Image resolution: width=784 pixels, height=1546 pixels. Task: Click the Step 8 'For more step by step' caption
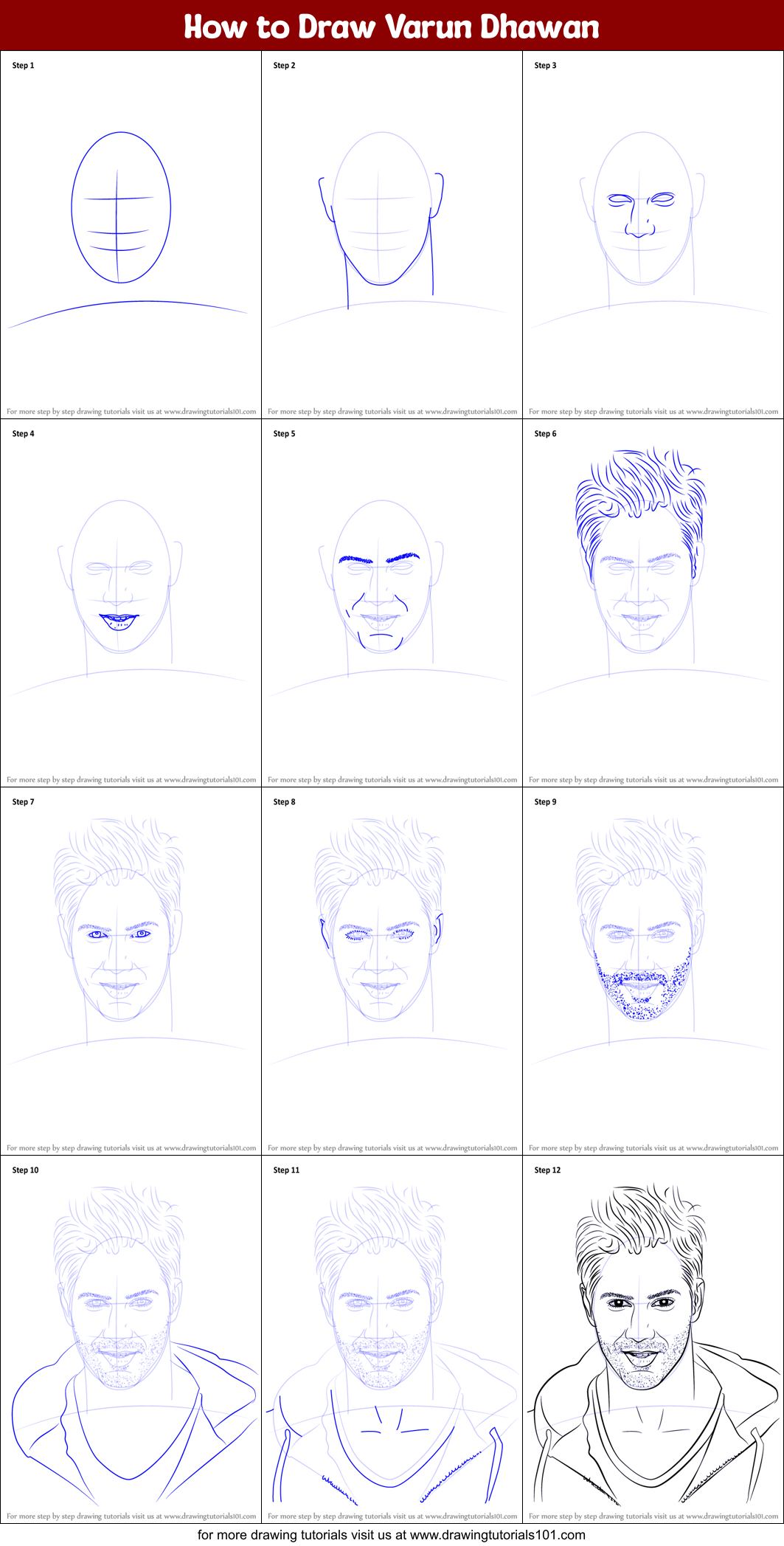[392, 1148]
